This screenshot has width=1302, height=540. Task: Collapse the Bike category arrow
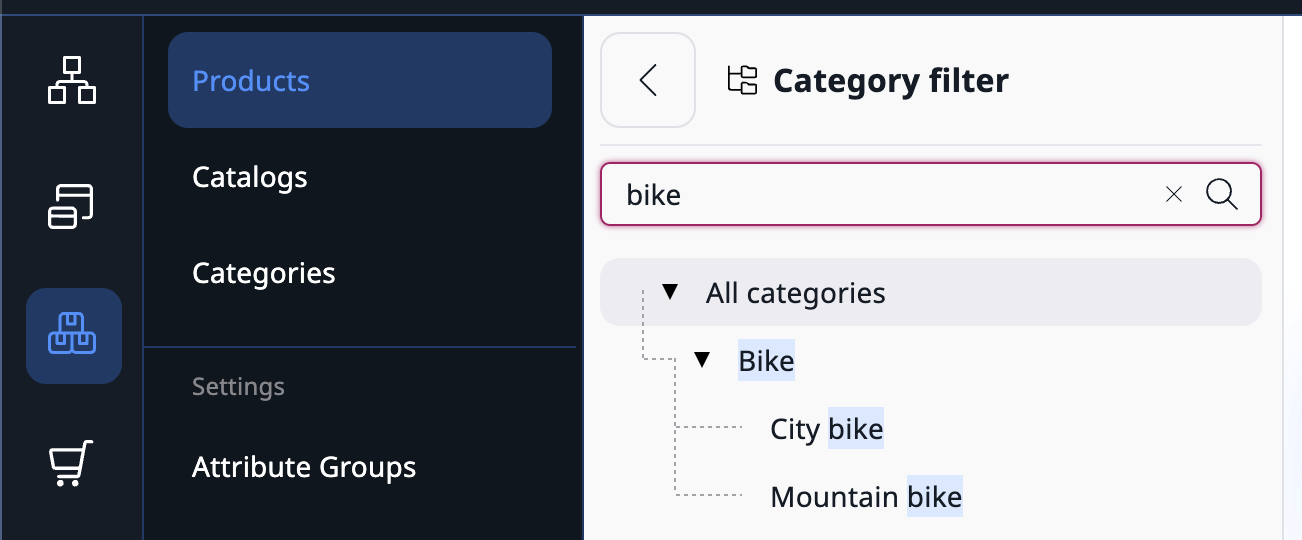coord(702,360)
